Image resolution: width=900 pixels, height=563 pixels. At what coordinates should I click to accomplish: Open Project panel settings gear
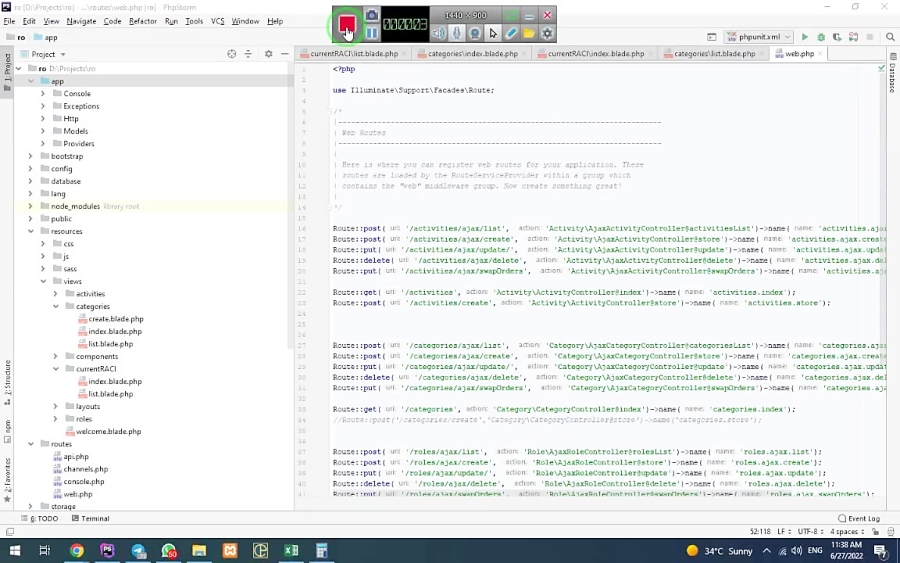click(268, 54)
